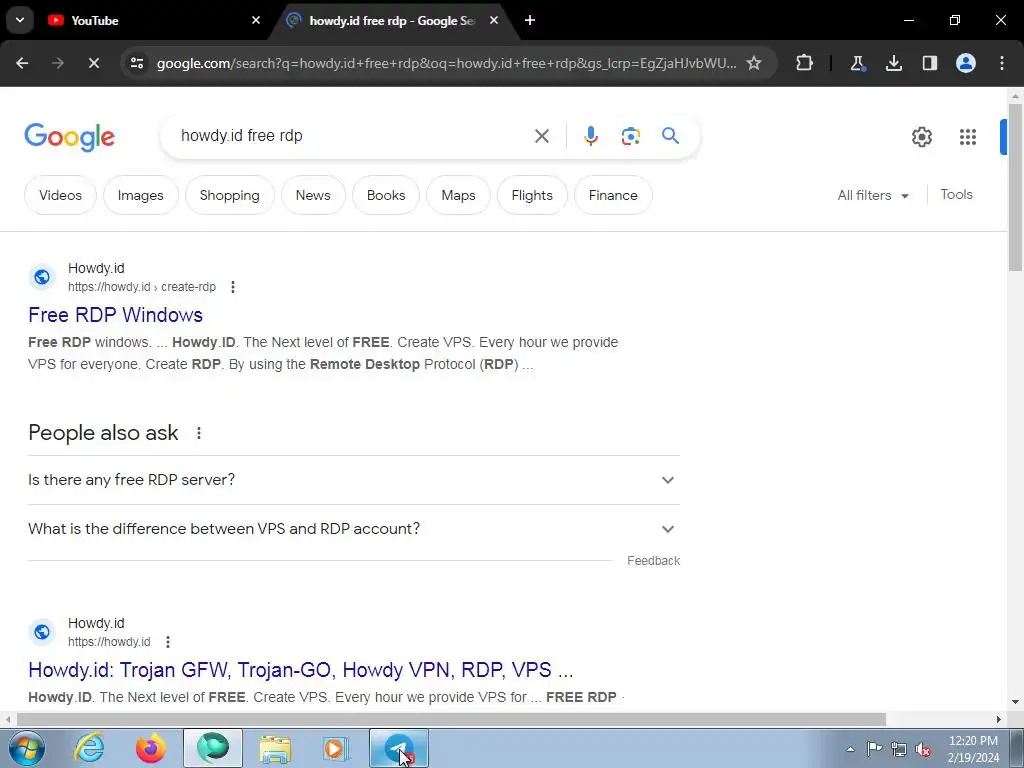Viewport: 1024px width, 768px height.
Task: Launch Firefox from the taskbar
Action: coord(150,749)
